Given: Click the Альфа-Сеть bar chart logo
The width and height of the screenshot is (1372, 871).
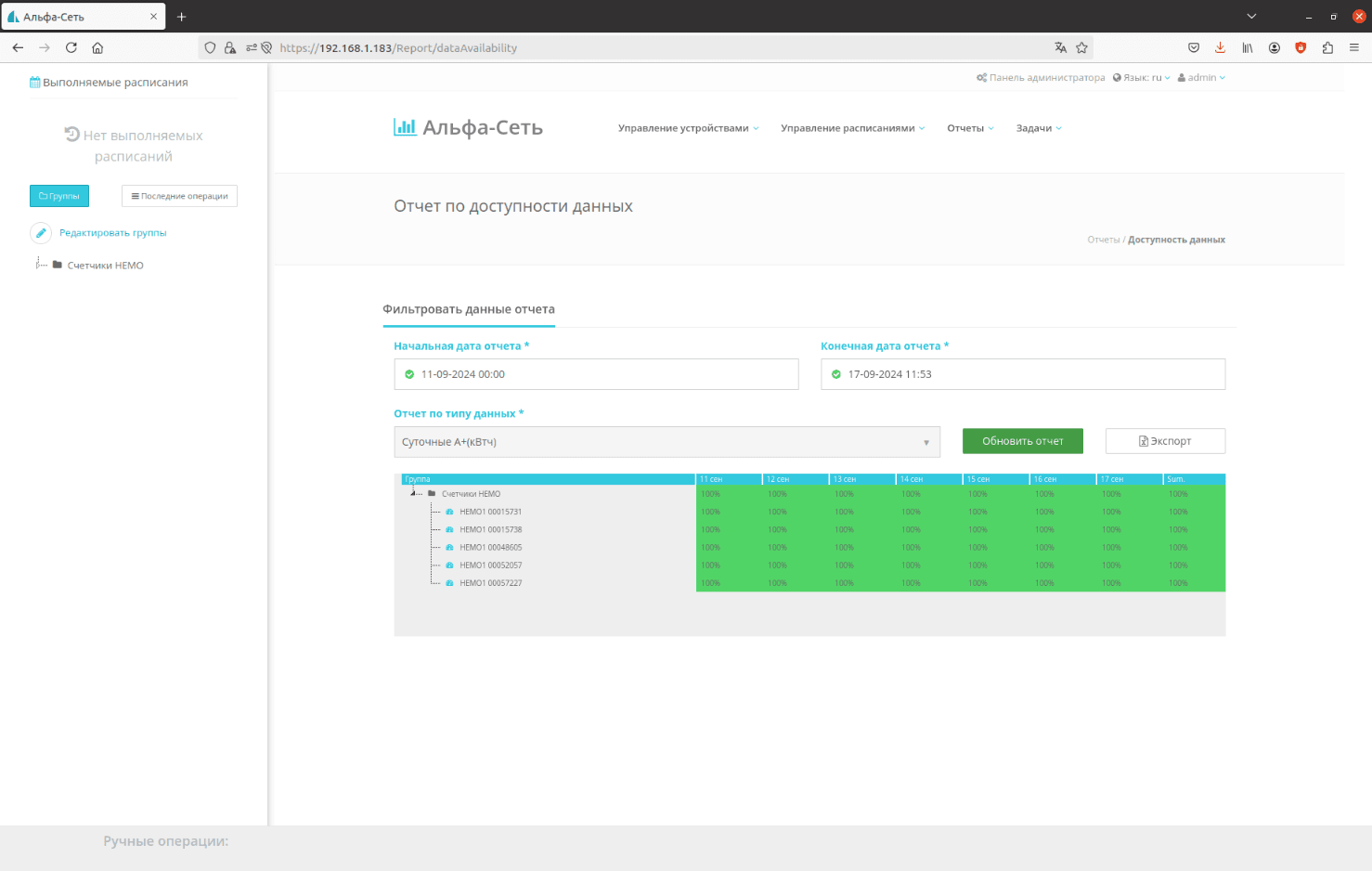Looking at the screenshot, I should tap(405, 127).
